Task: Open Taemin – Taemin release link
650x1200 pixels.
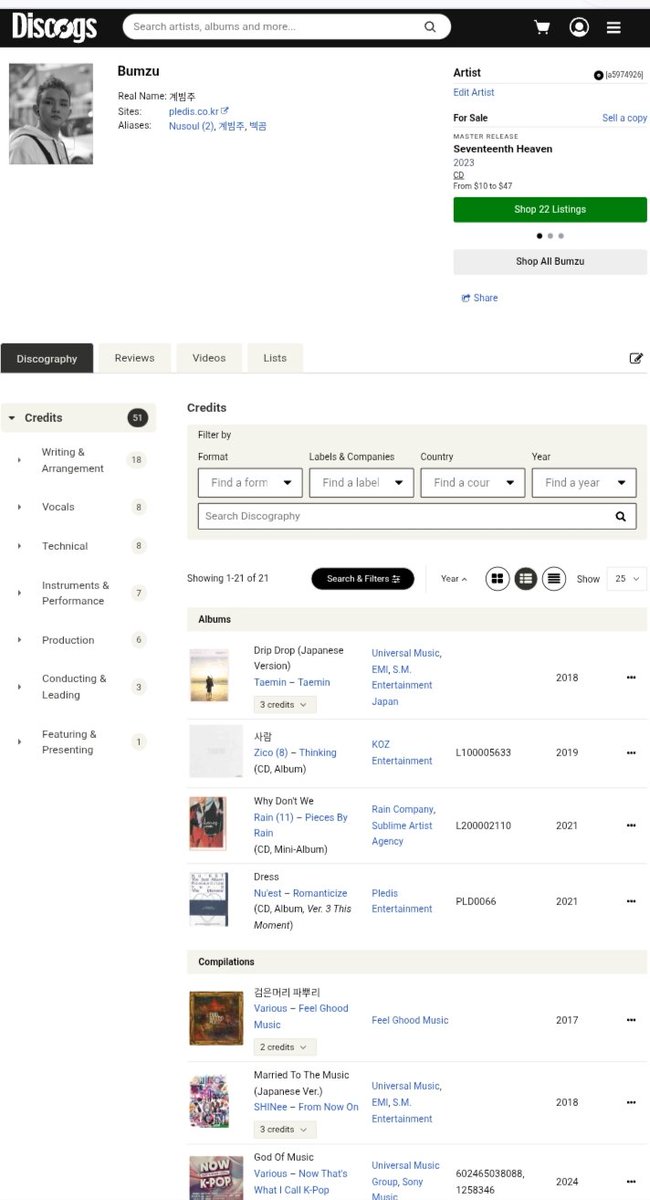Action: 292,682
